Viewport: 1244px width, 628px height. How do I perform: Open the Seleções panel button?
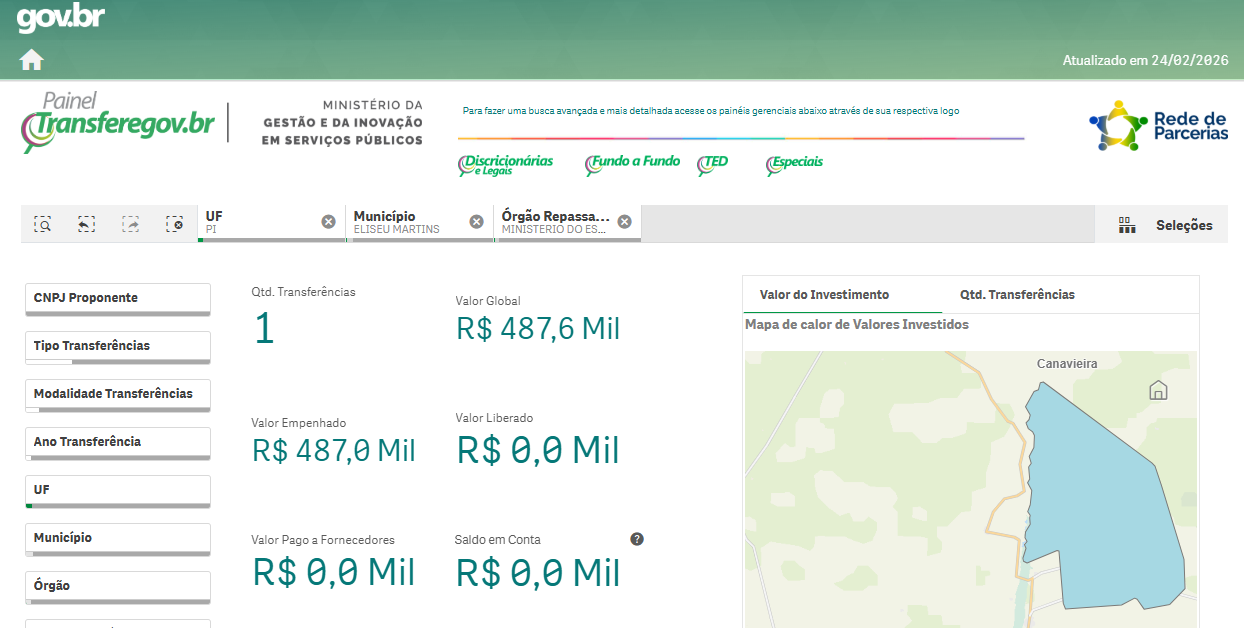[x=1165, y=225]
